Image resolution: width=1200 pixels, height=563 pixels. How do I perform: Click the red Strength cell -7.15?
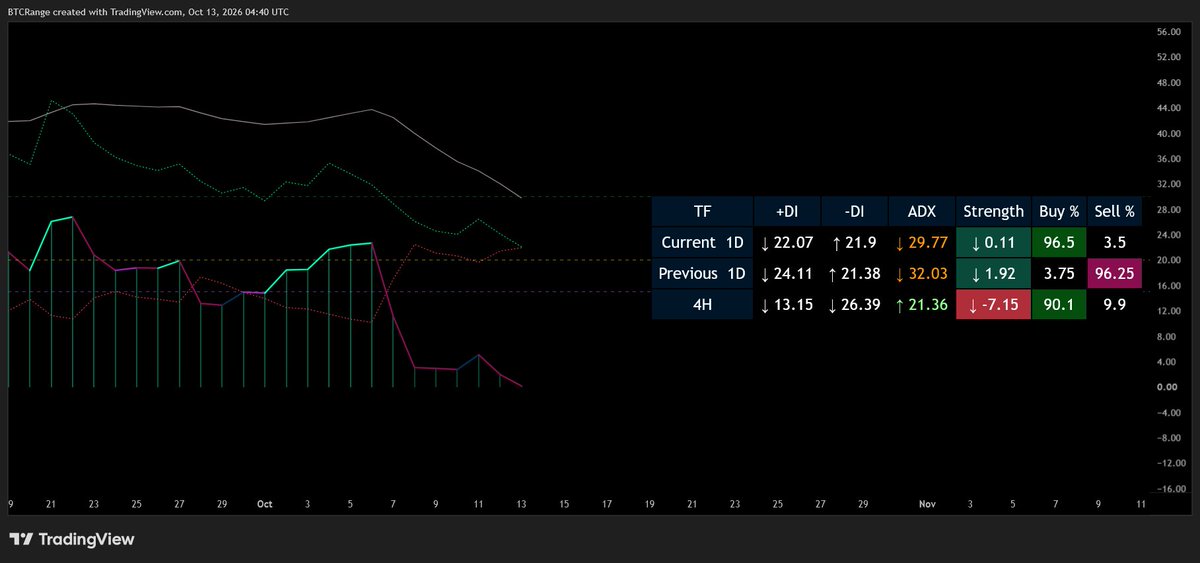click(x=993, y=304)
